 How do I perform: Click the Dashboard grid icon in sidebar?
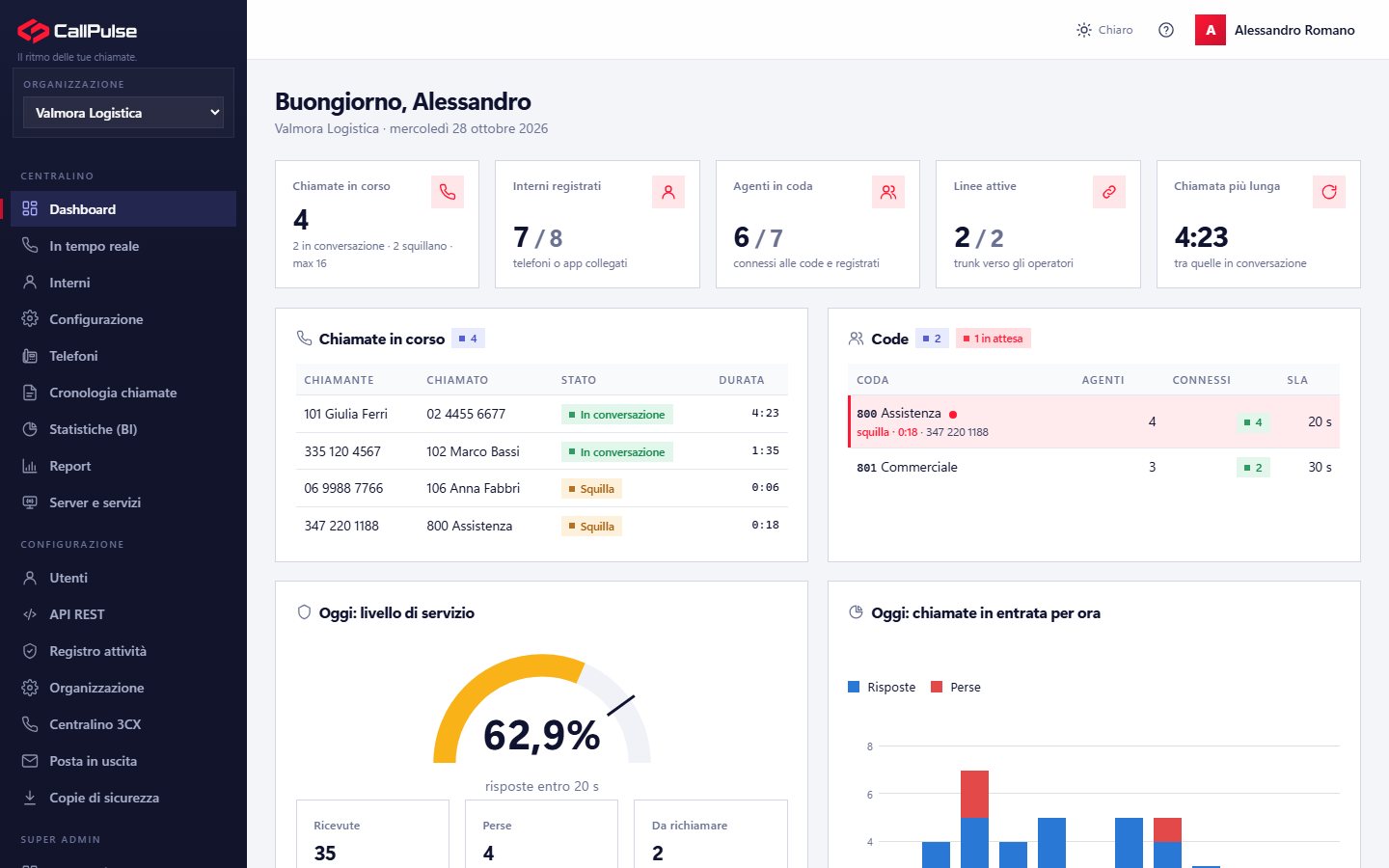point(30,209)
